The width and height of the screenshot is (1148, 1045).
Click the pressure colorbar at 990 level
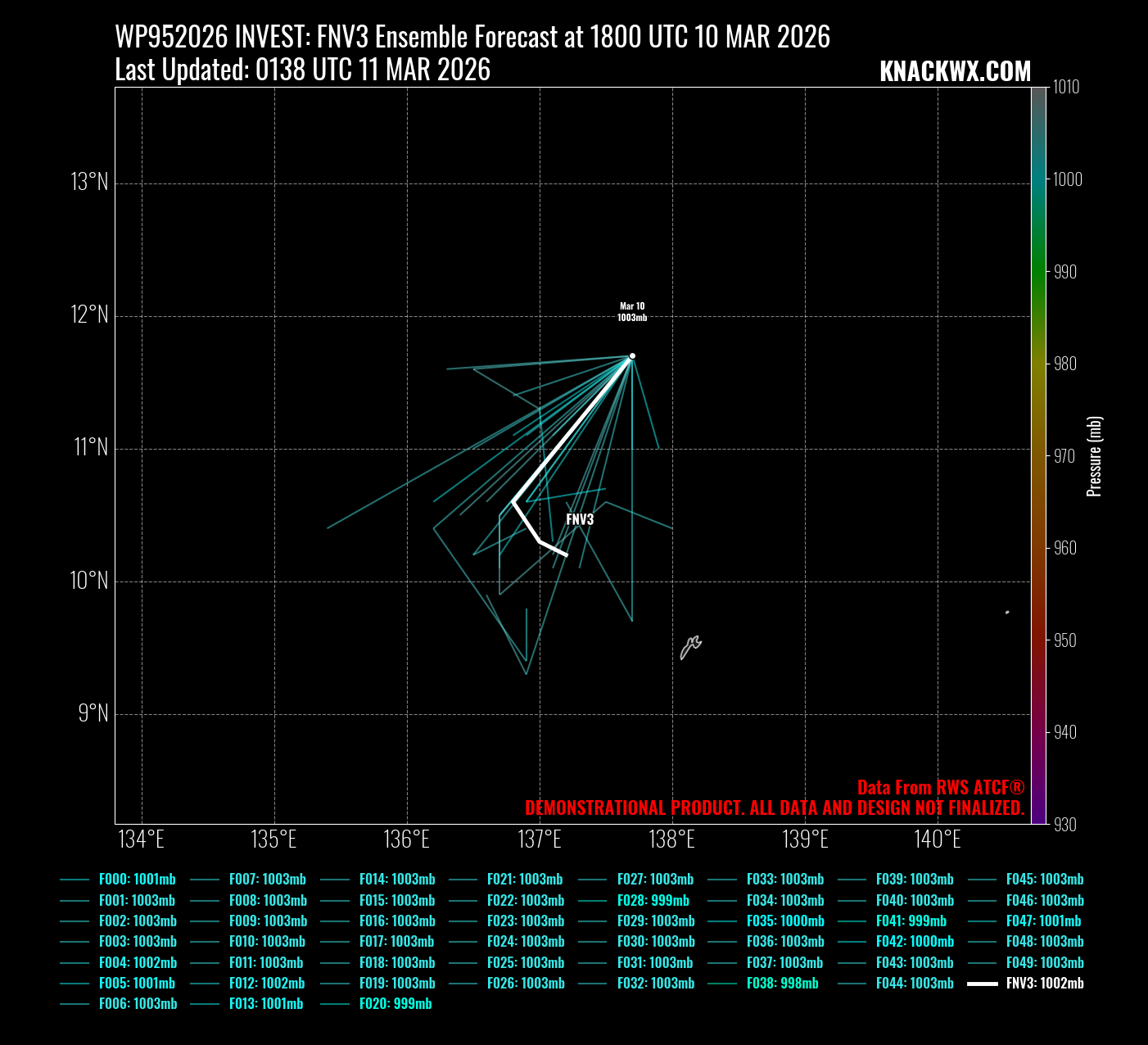point(1038,271)
